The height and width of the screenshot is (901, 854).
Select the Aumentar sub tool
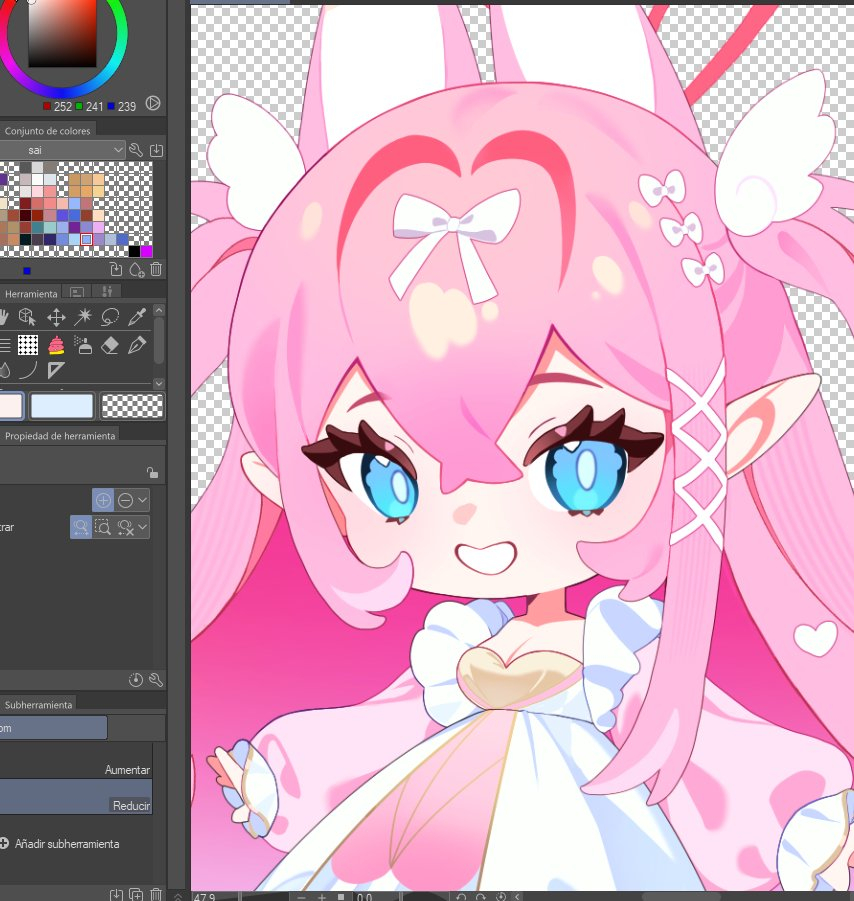78,770
